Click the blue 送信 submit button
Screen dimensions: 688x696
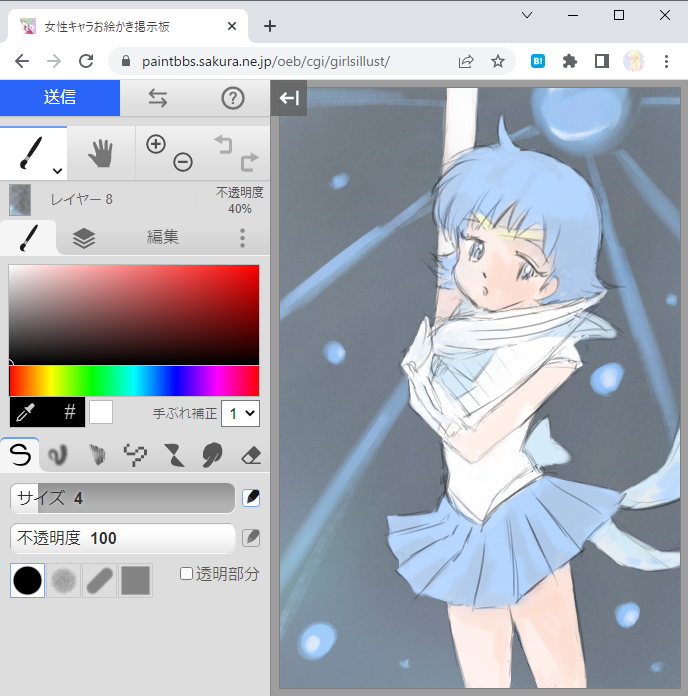(x=60, y=98)
